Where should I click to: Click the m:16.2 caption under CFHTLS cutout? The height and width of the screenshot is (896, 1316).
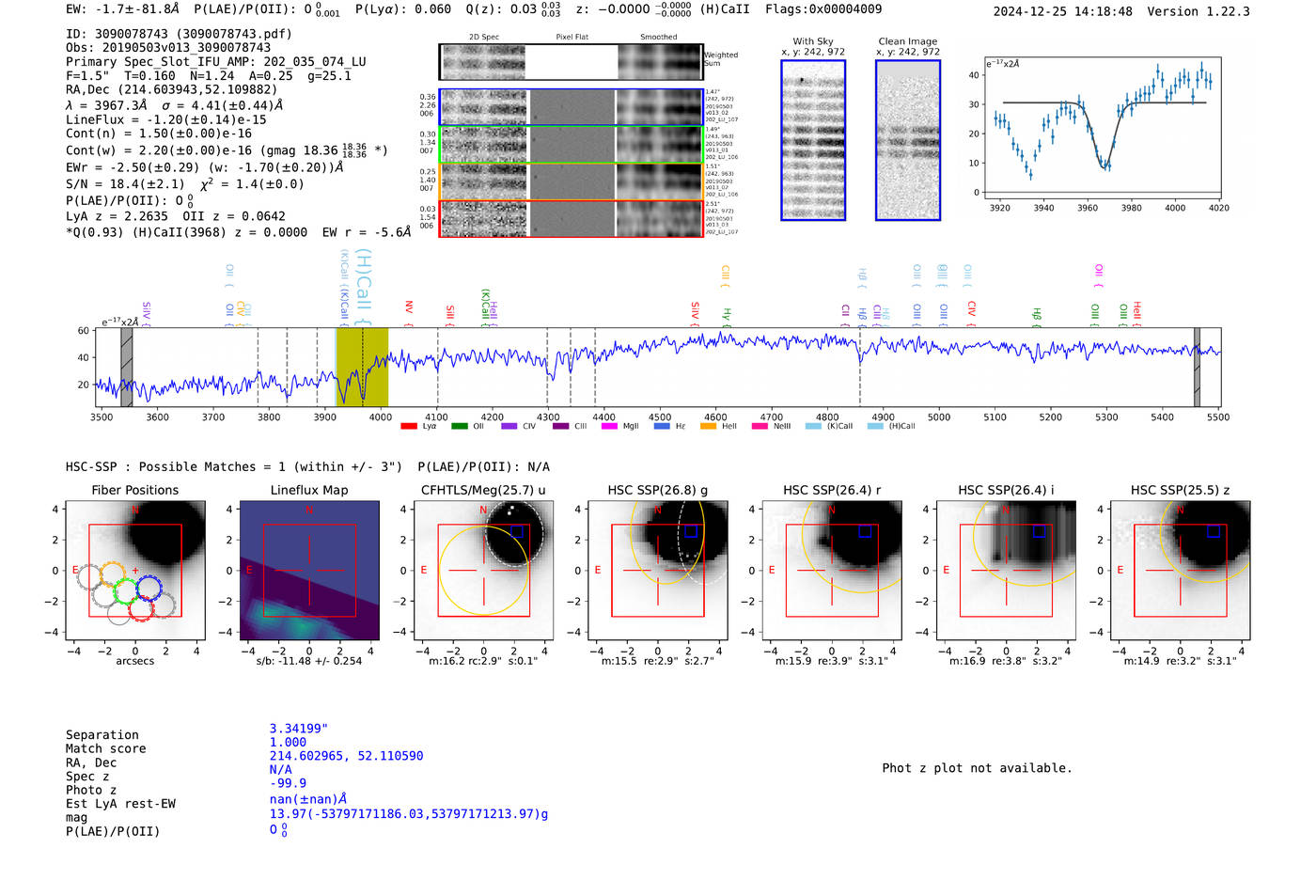click(483, 661)
